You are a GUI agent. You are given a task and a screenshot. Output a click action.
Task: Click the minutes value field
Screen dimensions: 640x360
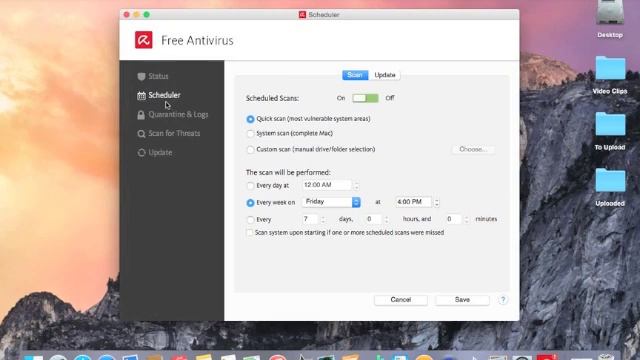pos(453,219)
